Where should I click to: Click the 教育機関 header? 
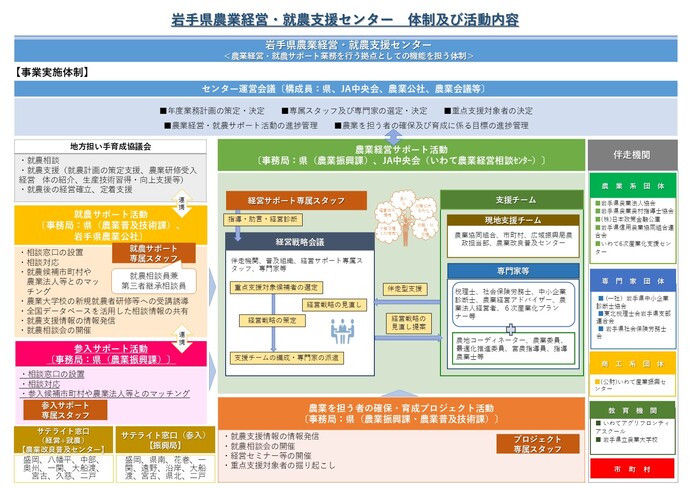point(633,410)
